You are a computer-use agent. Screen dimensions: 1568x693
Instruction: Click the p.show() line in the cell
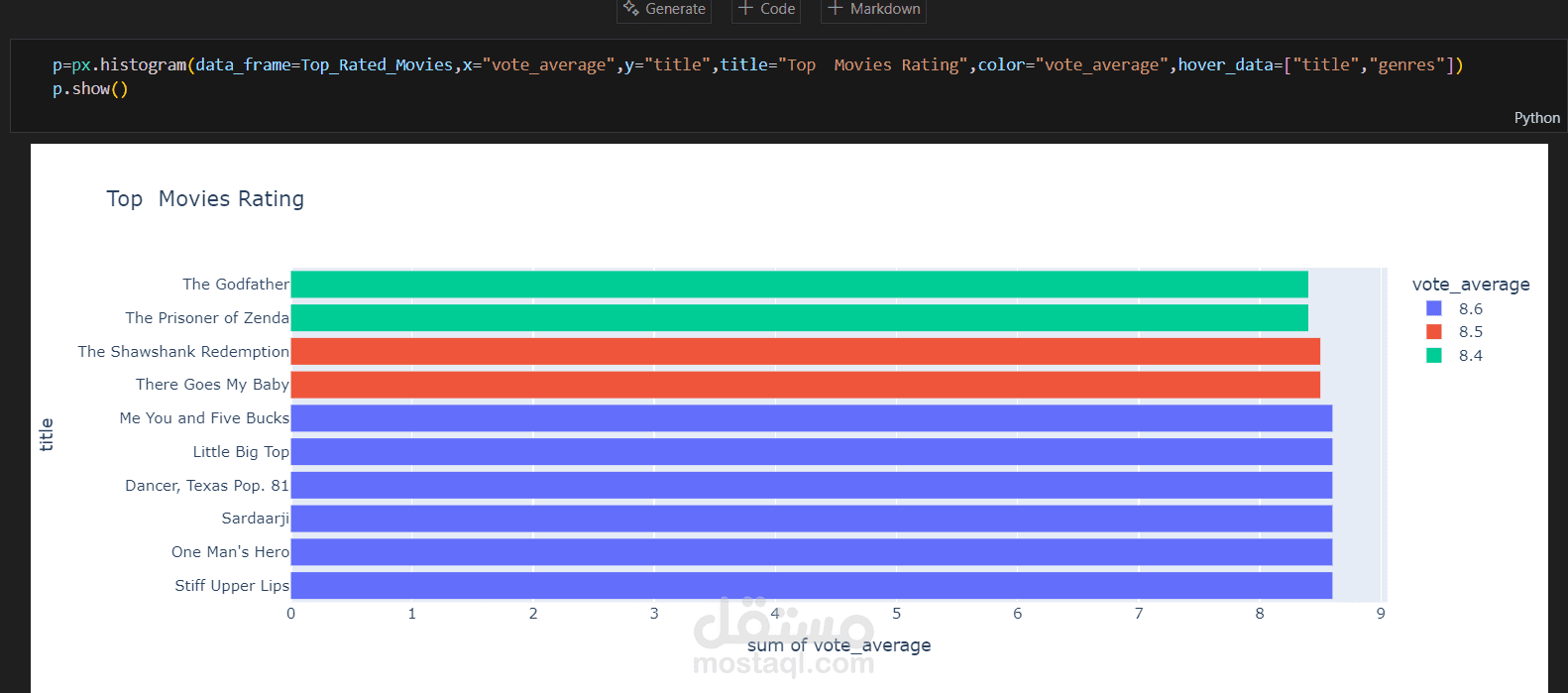pyautogui.click(x=90, y=89)
